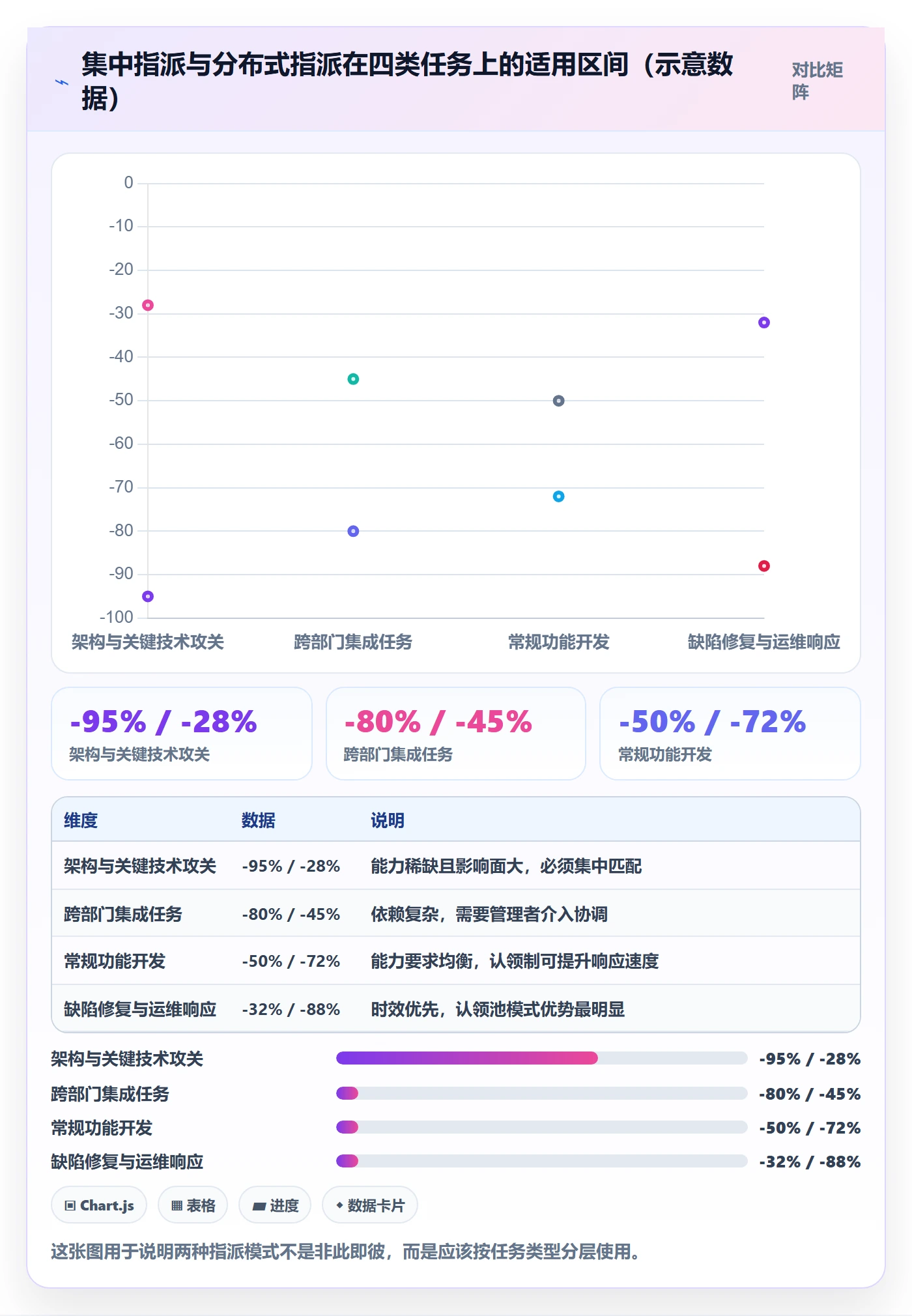Click the 维度 table column header
The image size is (912, 1316).
(81, 820)
